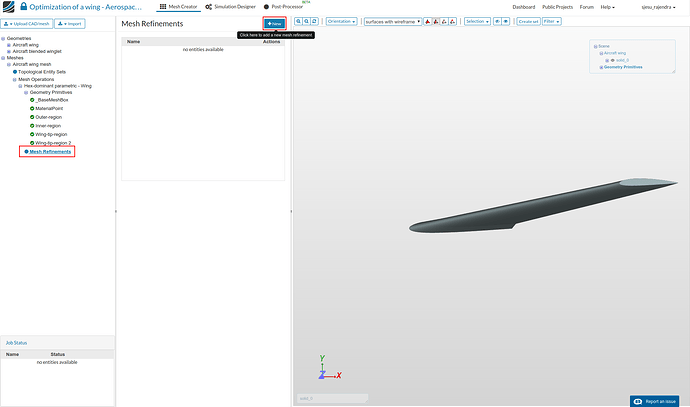The height and width of the screenshot is (407, 690).
Task: Go to the Dashboard
Action: point(524,7)
